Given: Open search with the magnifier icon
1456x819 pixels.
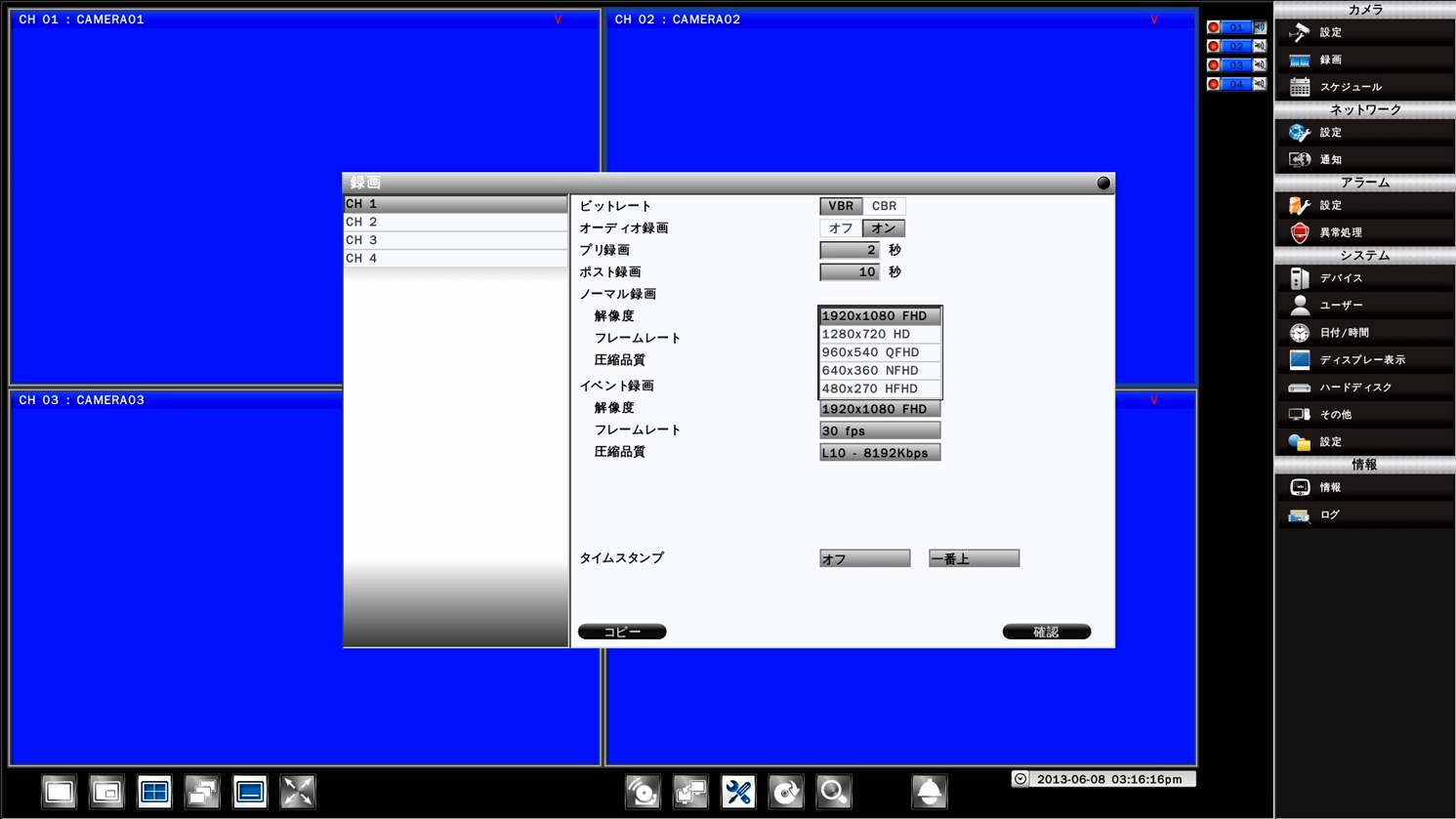Looking at the screenshot, I should pyautogui.click(x=833, y=792).
